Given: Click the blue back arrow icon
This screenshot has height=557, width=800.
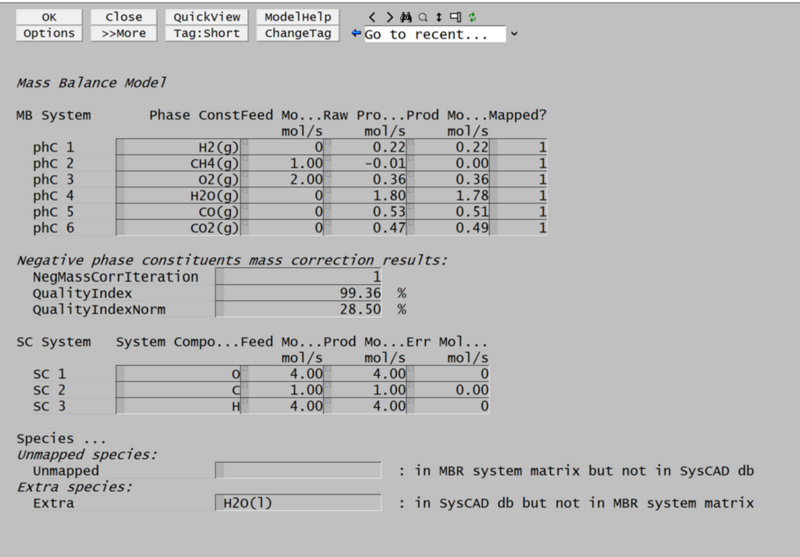Looking at the screenshot, I should (x=356, y=33).
